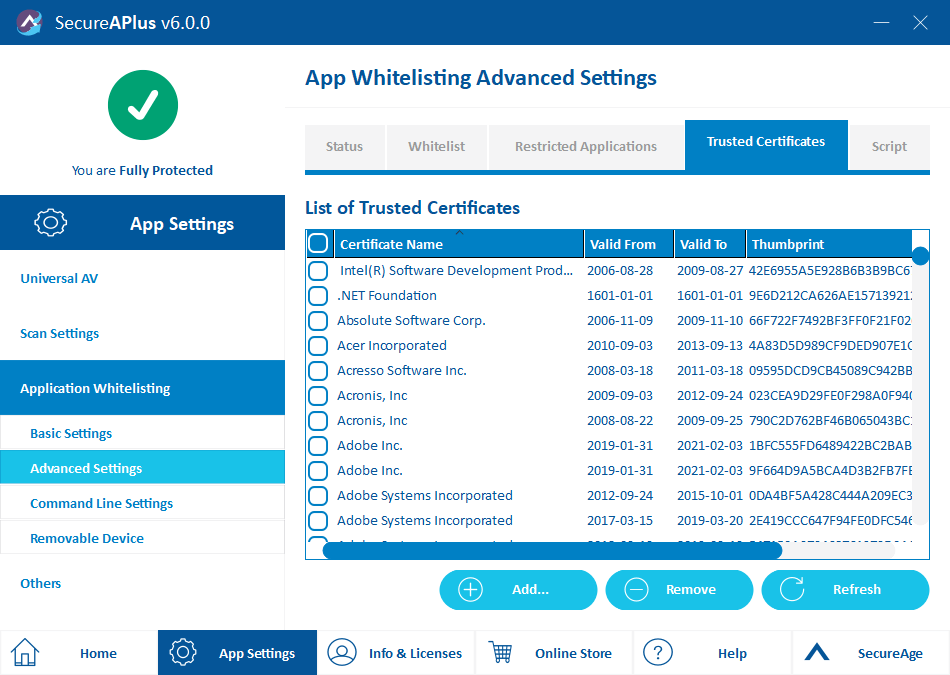950x675 pixels.
Task: Click the person icon for Info & Licenses
Action: pyautogui.click(x=342, y=653)
